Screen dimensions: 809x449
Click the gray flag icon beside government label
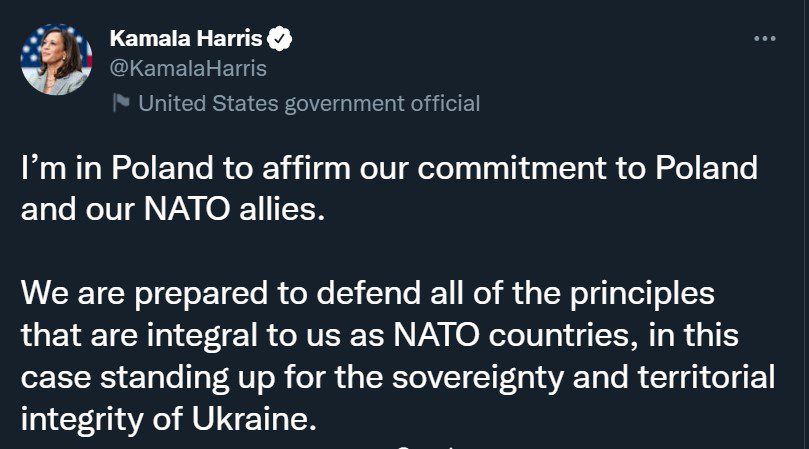coord(121,103)
